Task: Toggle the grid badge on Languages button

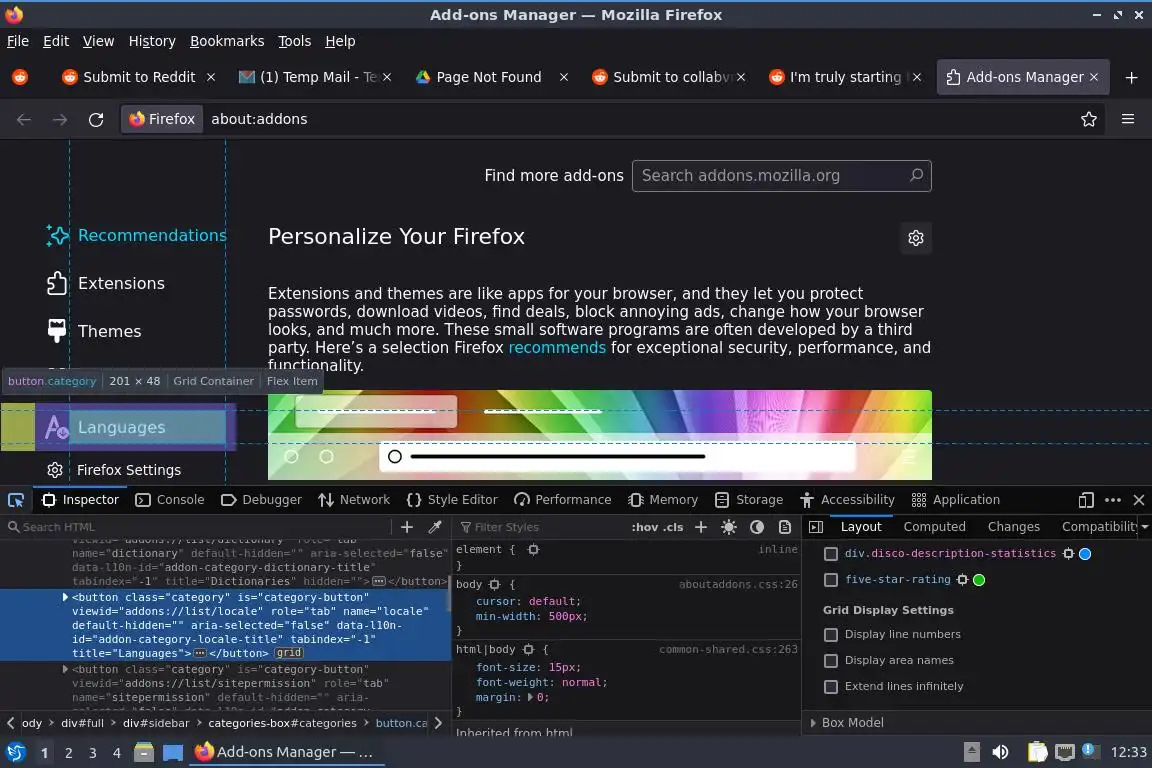Action: tap(289, 653)
